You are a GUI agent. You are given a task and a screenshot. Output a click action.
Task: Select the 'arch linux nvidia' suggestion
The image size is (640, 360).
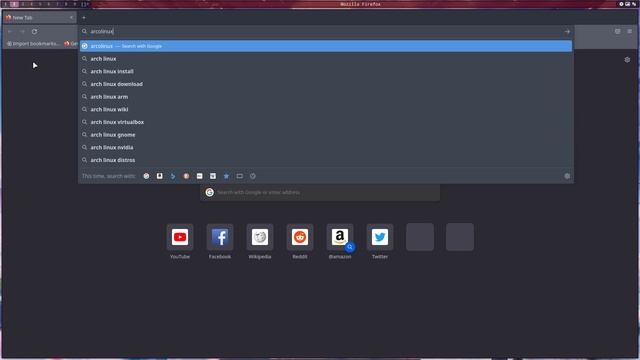(326, 147)
